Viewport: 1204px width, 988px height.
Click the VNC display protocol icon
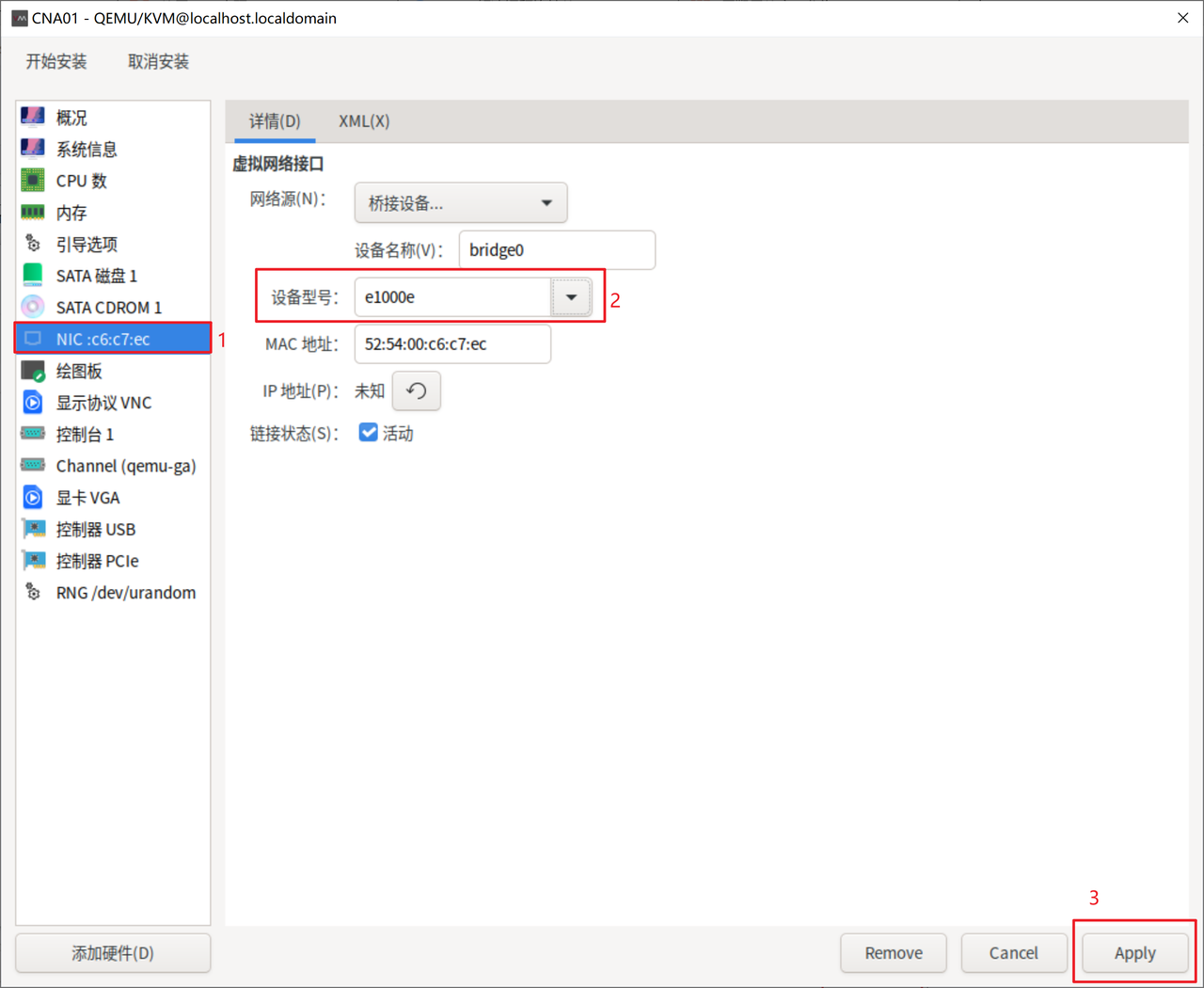pyautogui.click(x=33, y=403)
